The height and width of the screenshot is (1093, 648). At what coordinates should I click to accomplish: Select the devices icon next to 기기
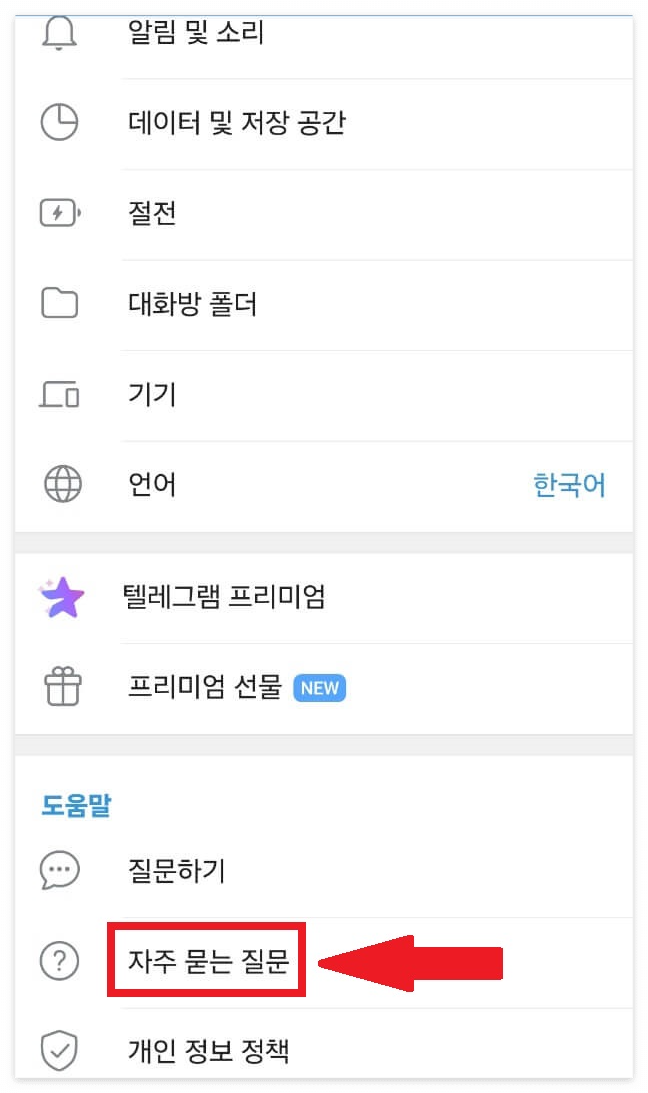62,394
